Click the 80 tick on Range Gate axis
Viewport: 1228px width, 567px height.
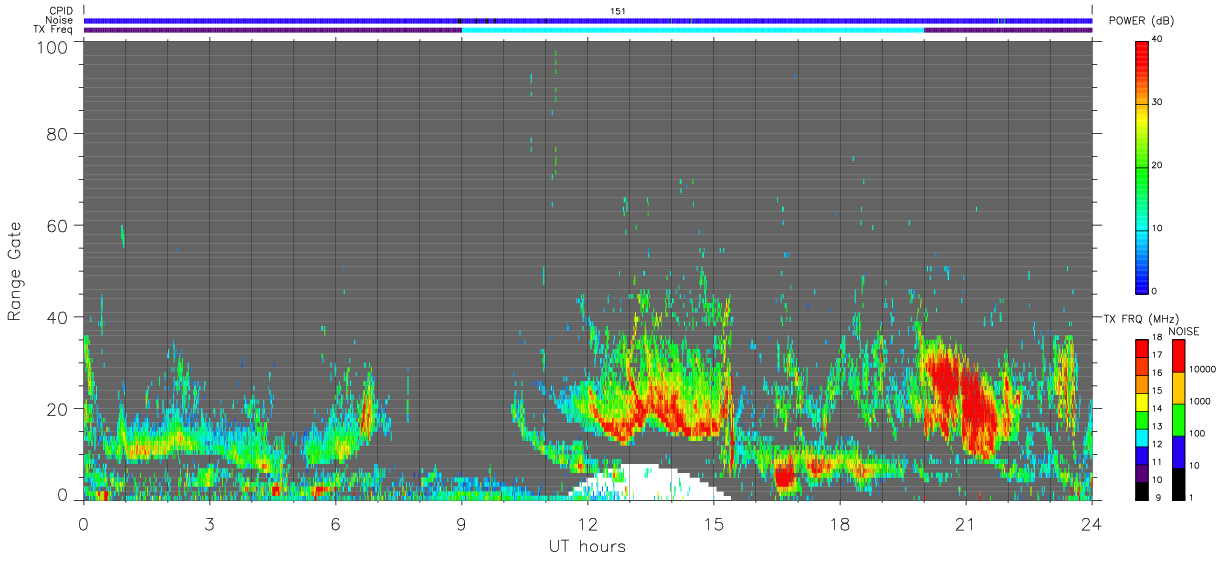(x=58, y=133)
